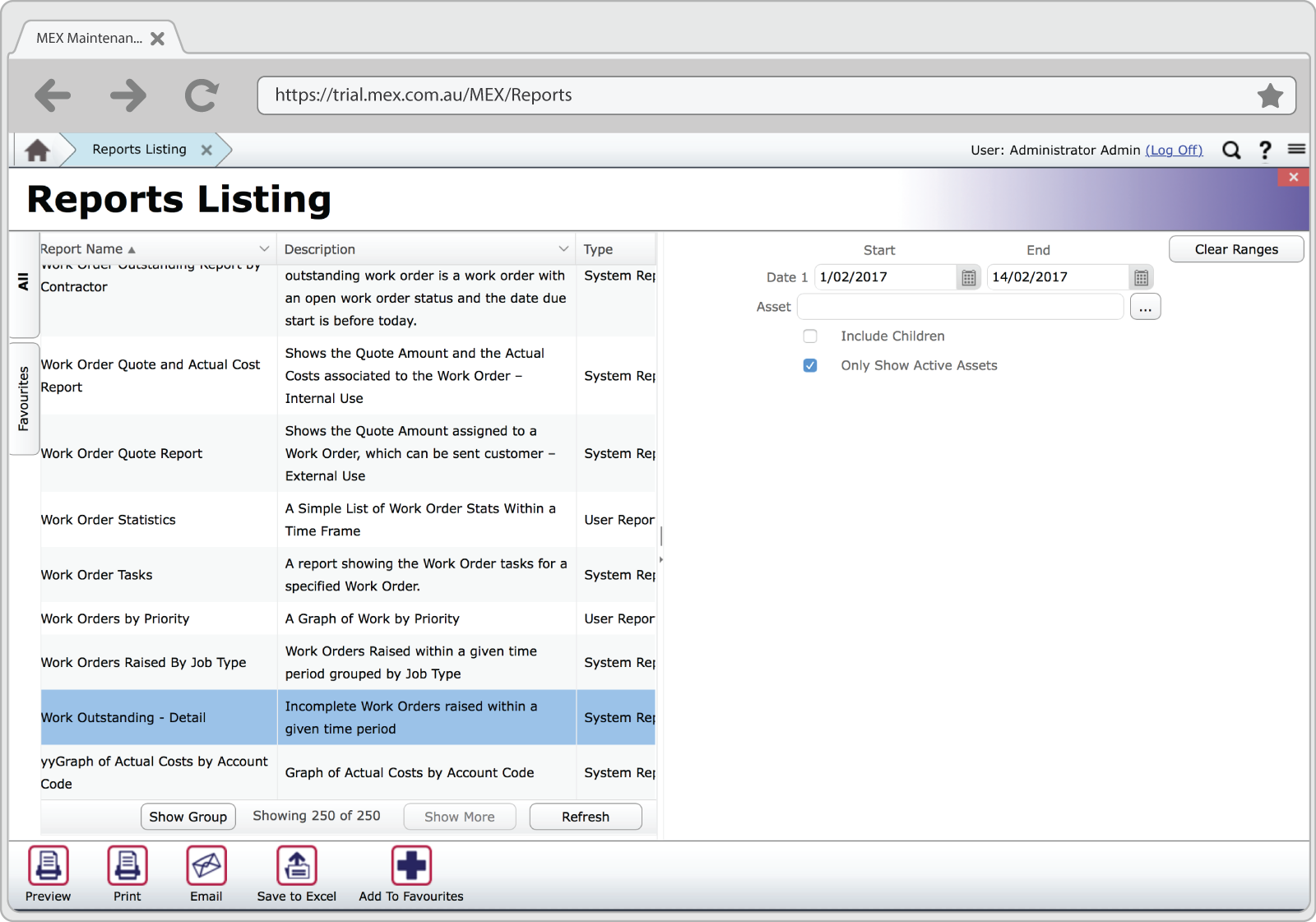
Task: Click the Print report icon
Action: click(127, 865)
